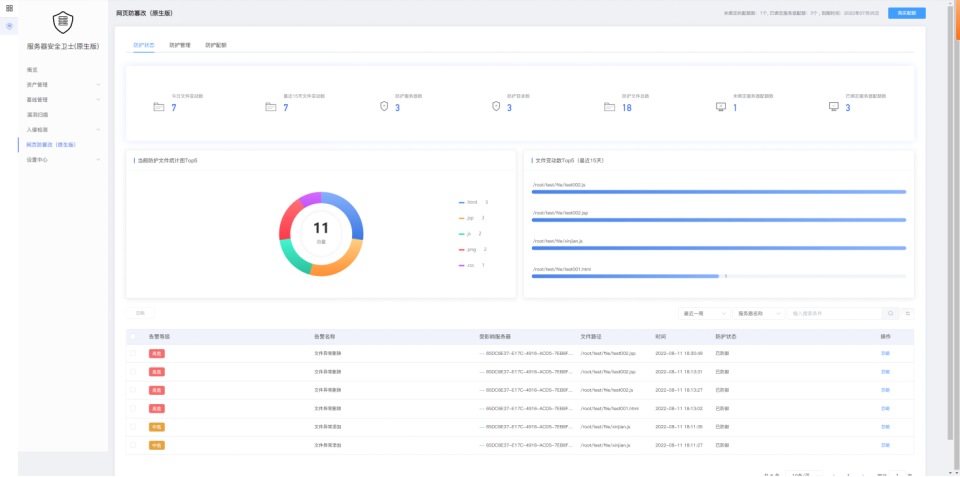Click the progress bar for /root/test/file/test002.js
This screenshot has height=477, width=960.
(719, 192)
